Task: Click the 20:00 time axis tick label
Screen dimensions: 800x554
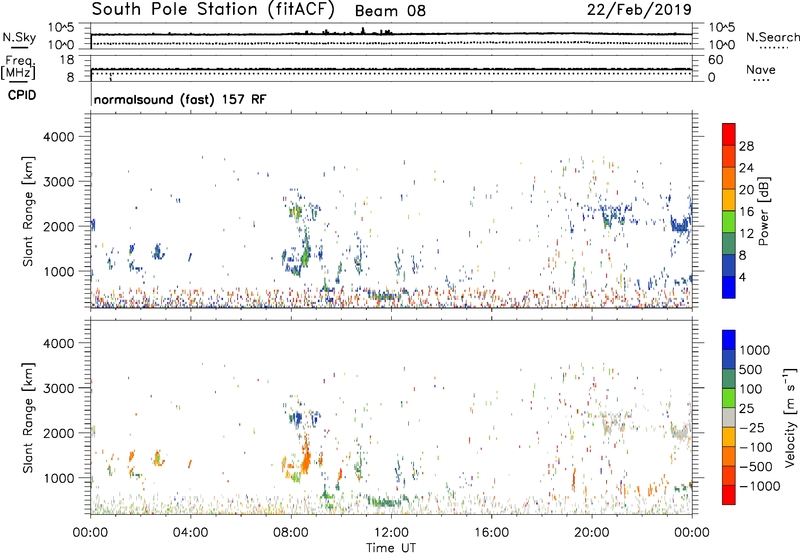Action: coord(591,533)
